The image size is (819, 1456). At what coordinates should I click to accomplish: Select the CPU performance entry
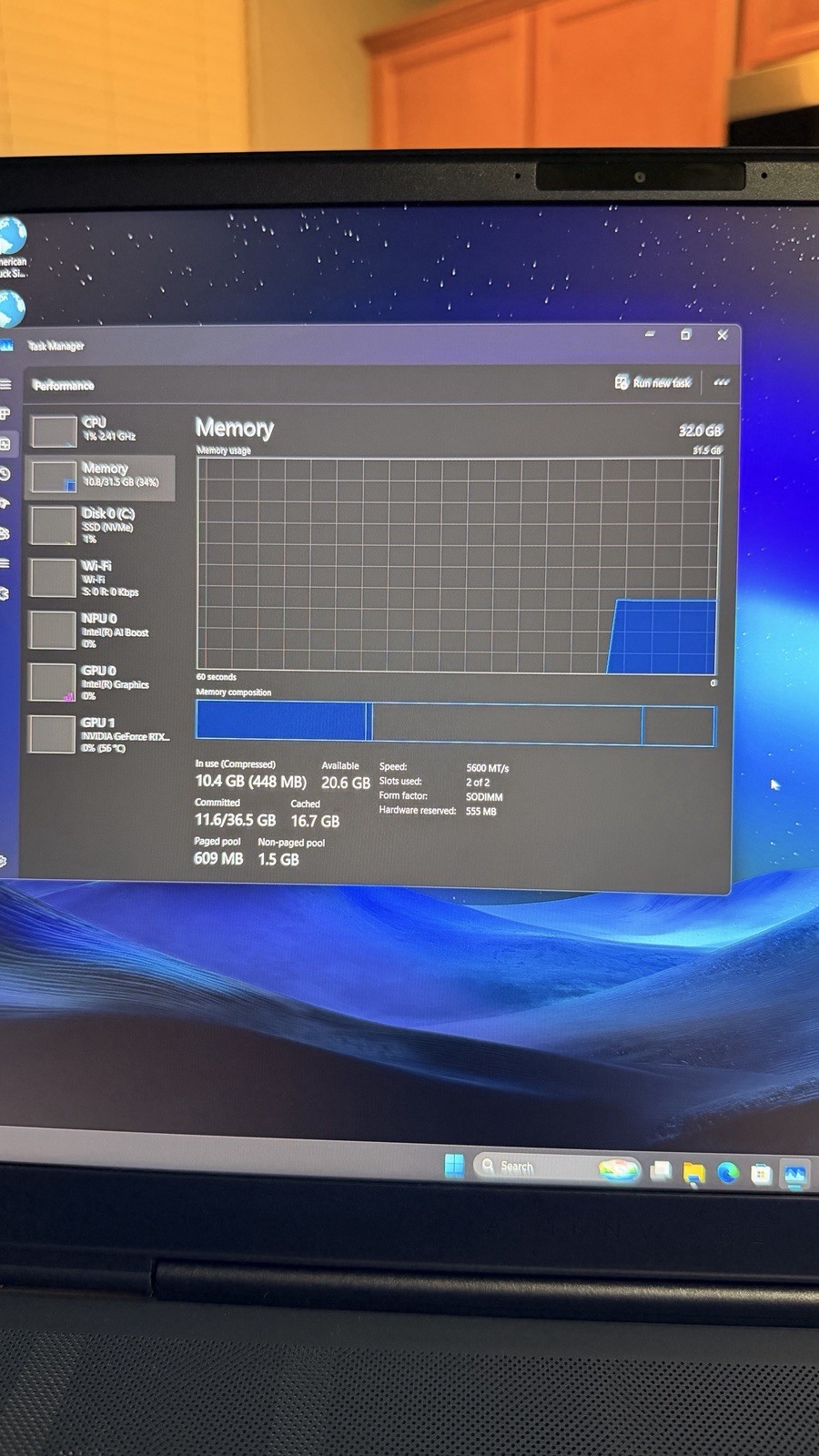101,430
